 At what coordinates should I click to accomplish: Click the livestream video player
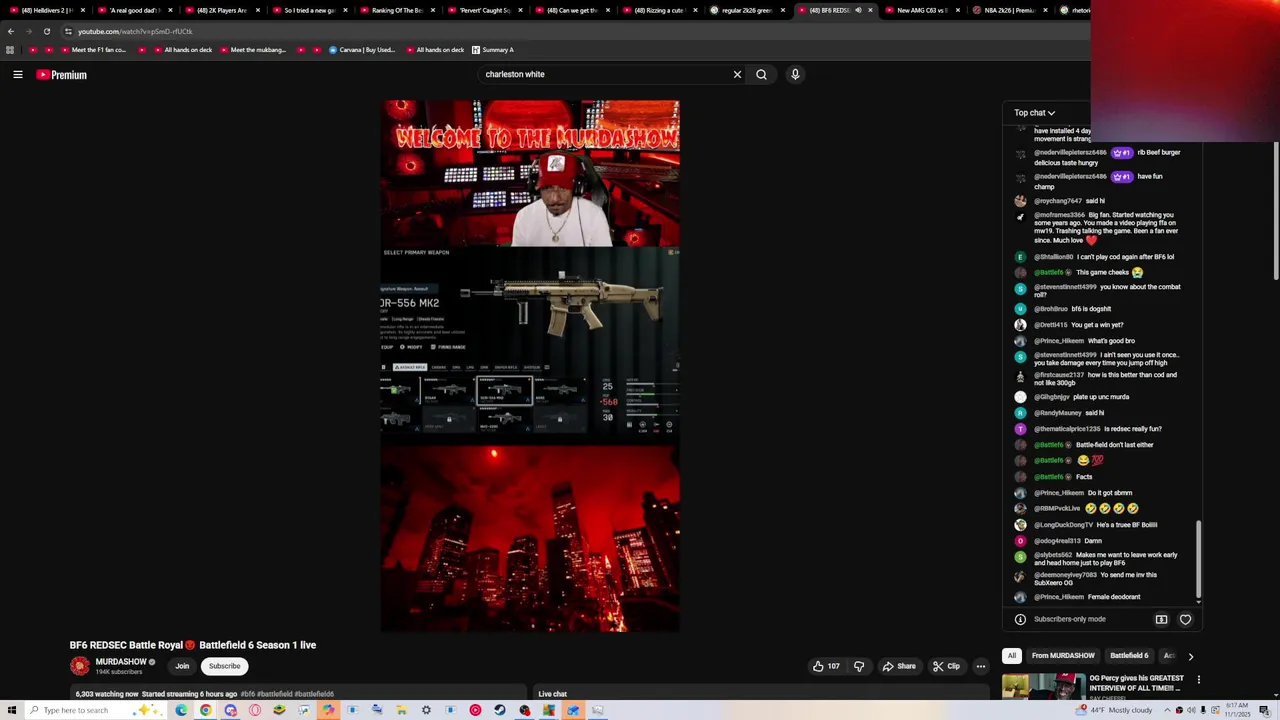[x=530, y=366]
